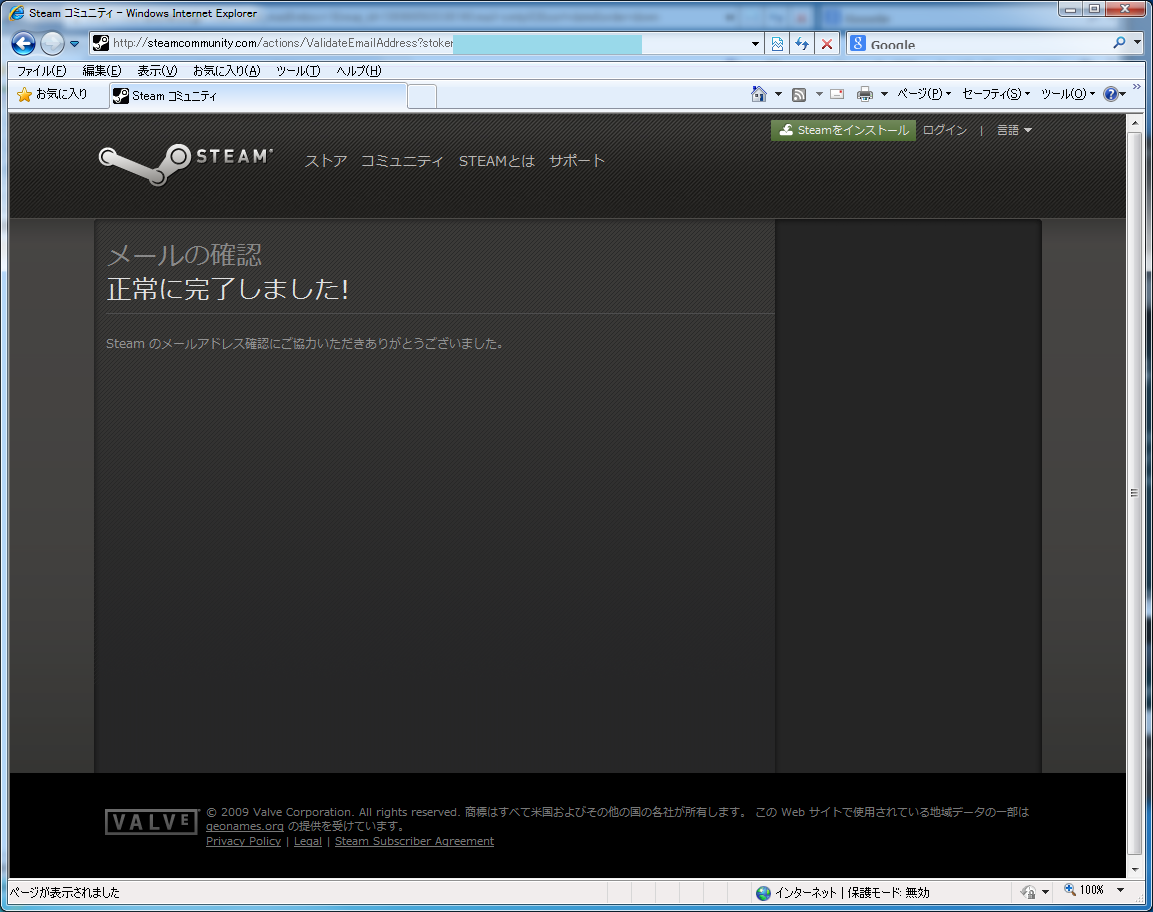Click the Steam favicon in address bar
Viewport: 1153px width, 912px height.
point(101,43)
